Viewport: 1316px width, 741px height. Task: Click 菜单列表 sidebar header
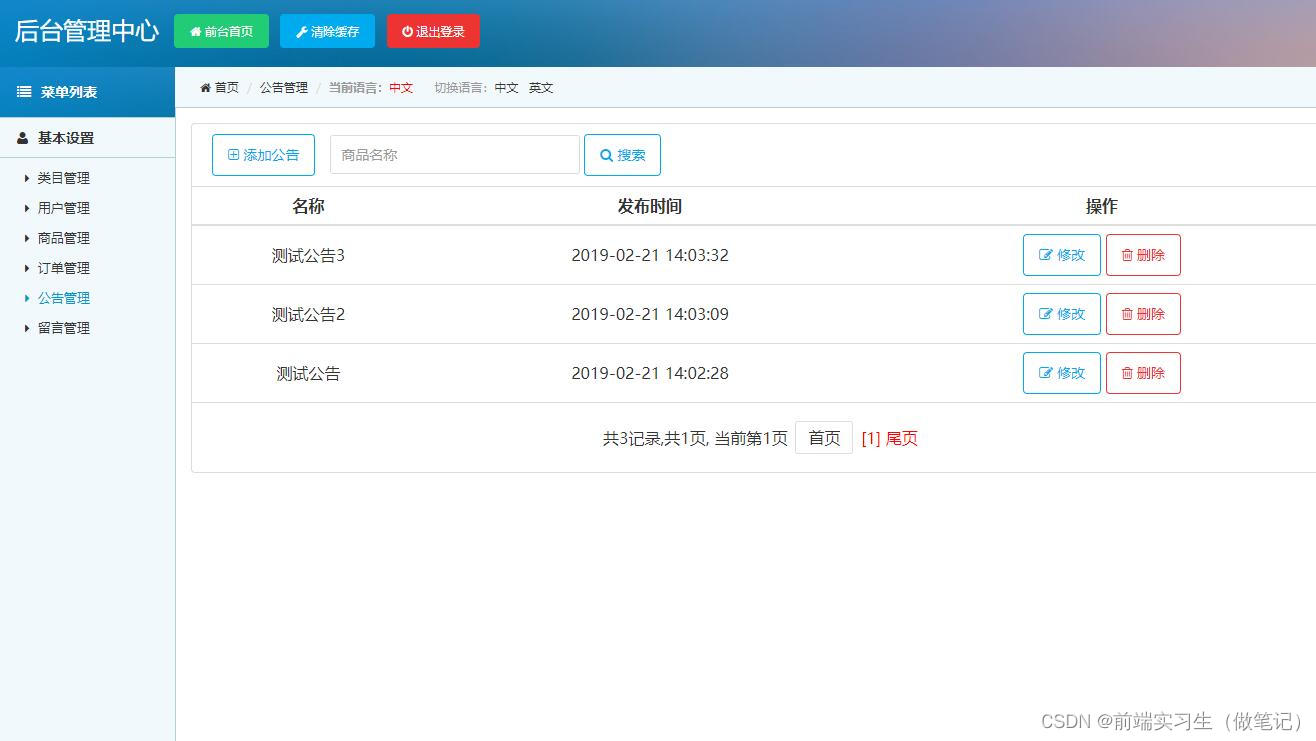[x=87, y=92]
